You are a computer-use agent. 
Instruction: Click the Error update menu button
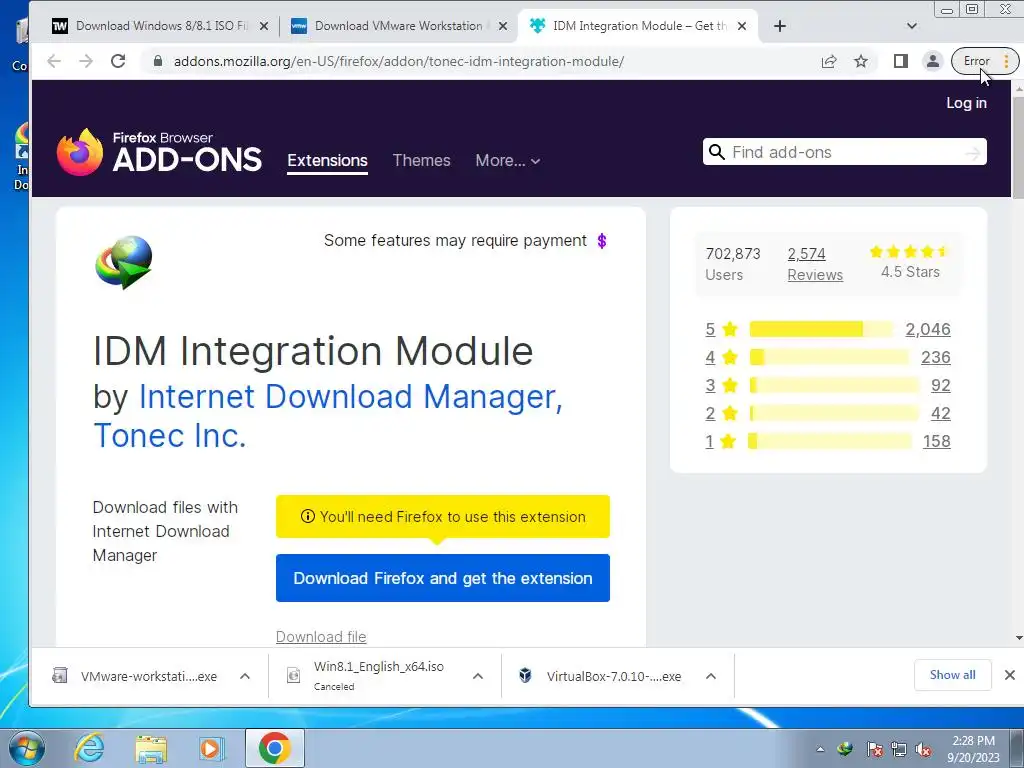coord(984,61)
